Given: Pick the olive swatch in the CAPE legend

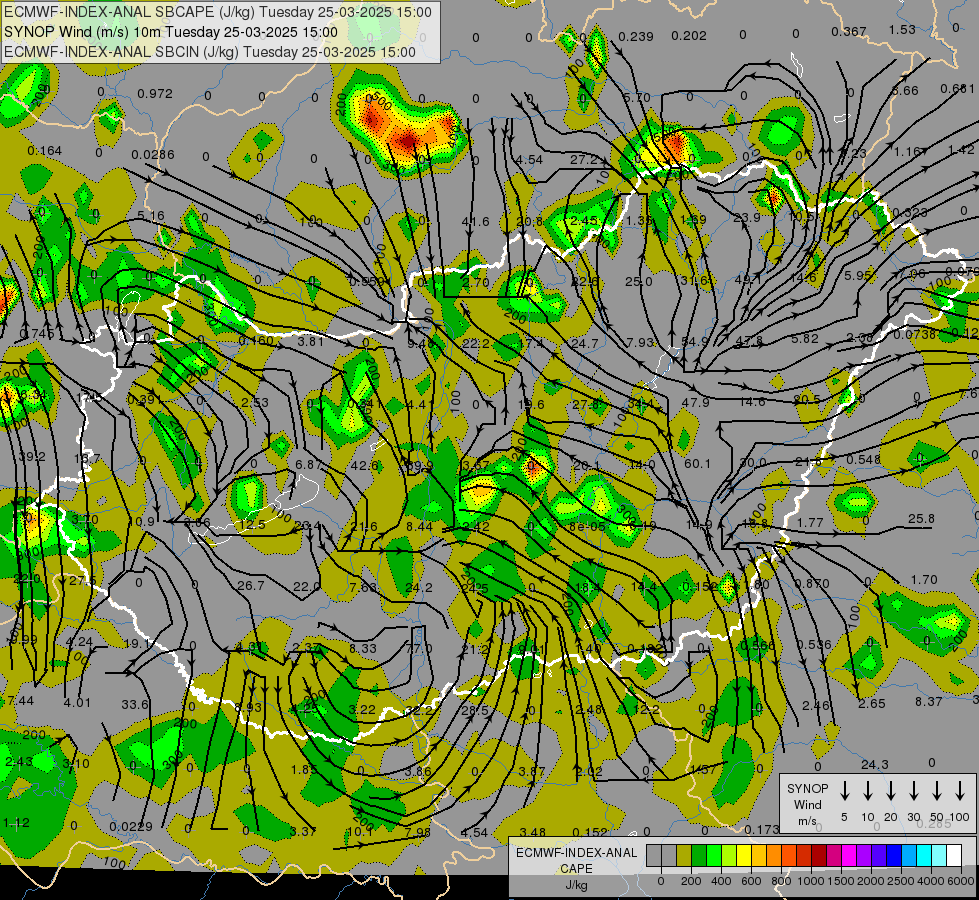Looking at the screenshot, I should 684,855.
